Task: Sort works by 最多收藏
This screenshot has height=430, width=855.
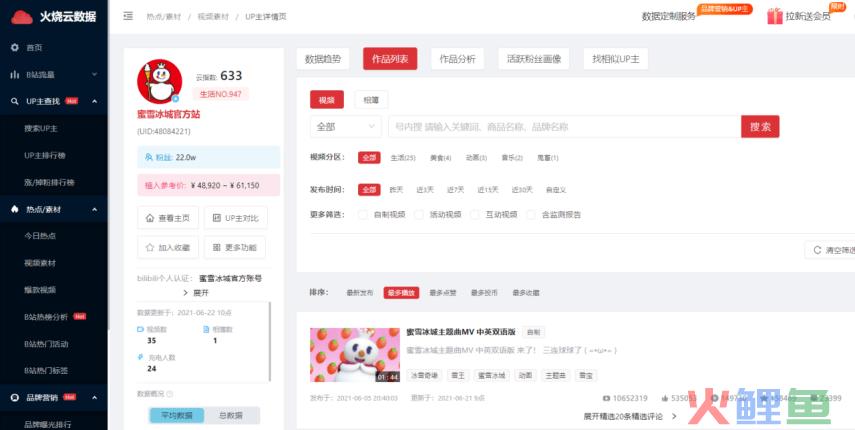Action: pyautogui.click(x=526, y=293)
